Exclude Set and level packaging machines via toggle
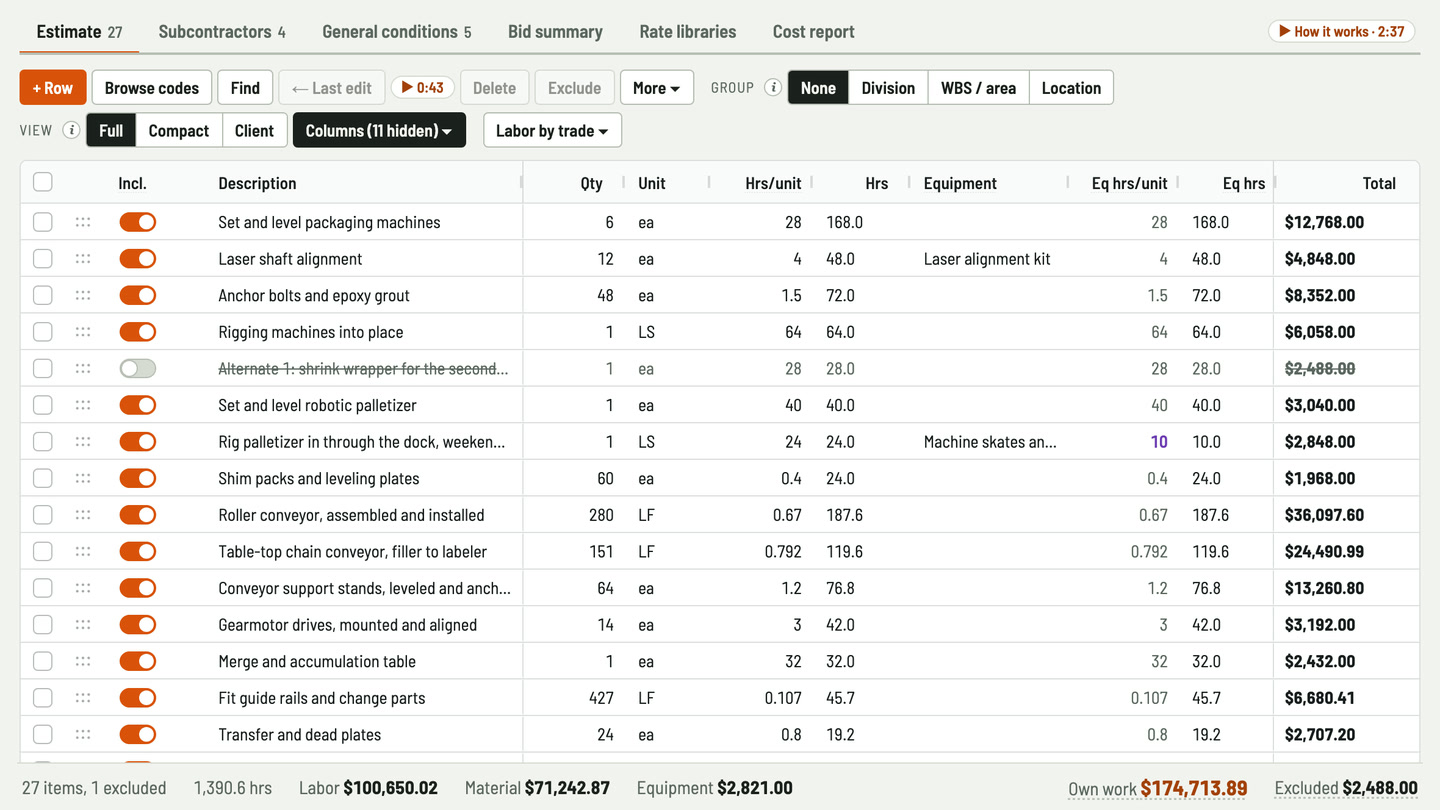 138,222
